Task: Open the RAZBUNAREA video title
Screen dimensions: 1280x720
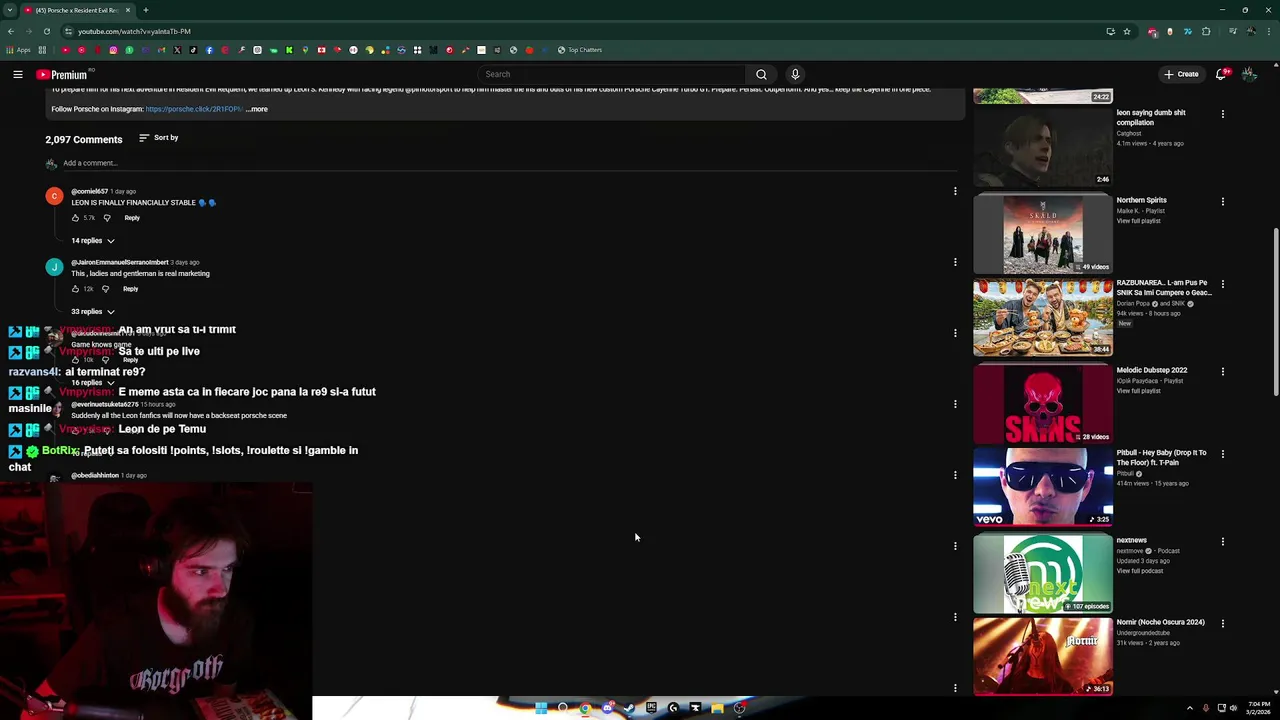Action: tap(1163, 288)
